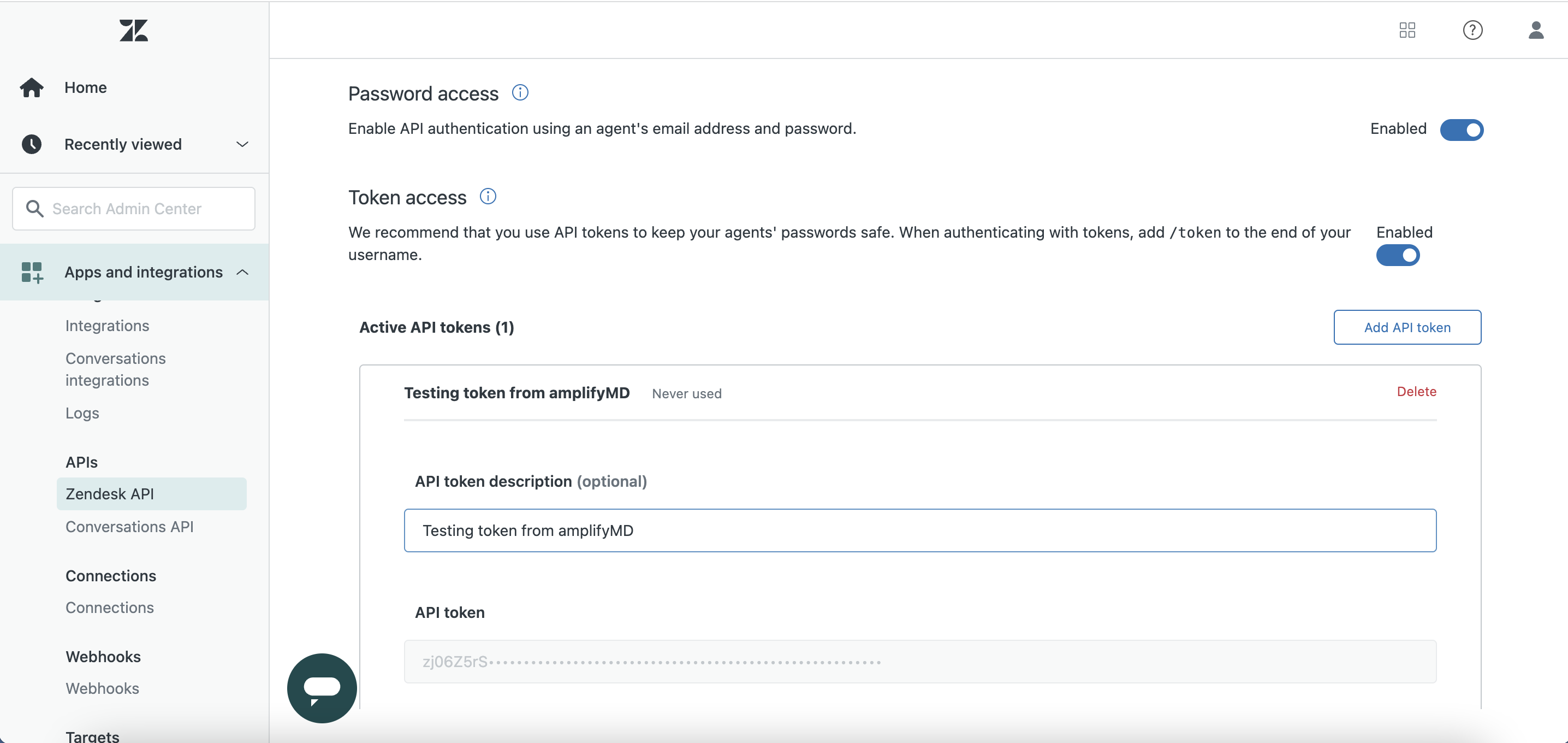
Task: Click the Search Admin Center field
Action: 134,209
